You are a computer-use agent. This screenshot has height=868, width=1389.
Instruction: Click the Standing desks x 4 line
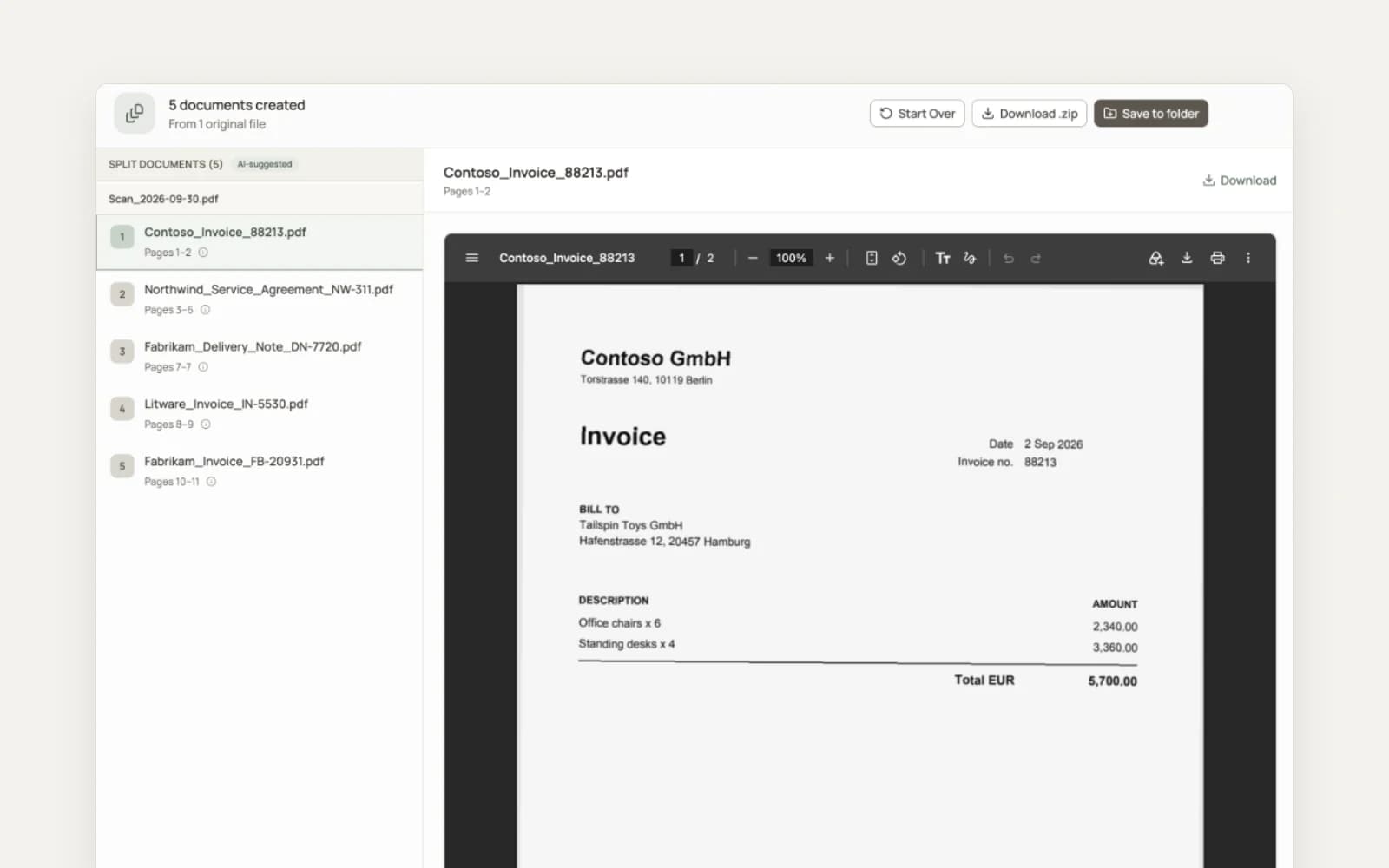tap(627, 644)
